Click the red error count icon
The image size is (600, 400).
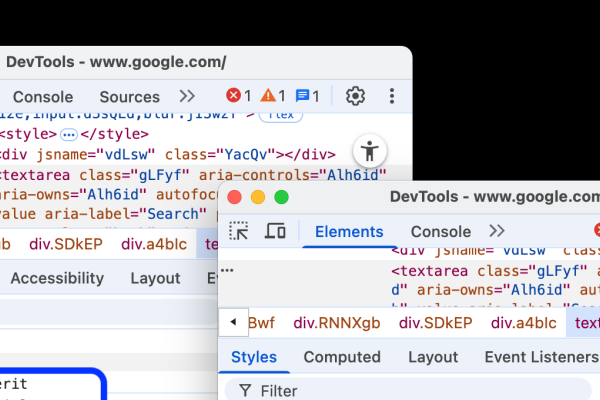click(x=233, y=95)
